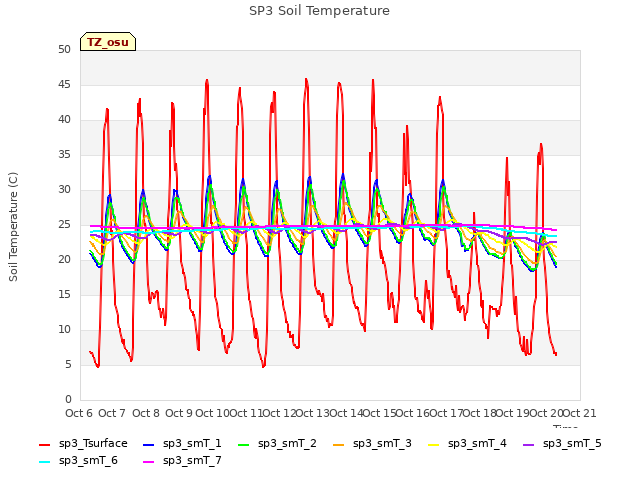Click the orange sp3_smT_3 legend swatch
The width and height of the screenshot is (640, 480).
coord(339,444)
